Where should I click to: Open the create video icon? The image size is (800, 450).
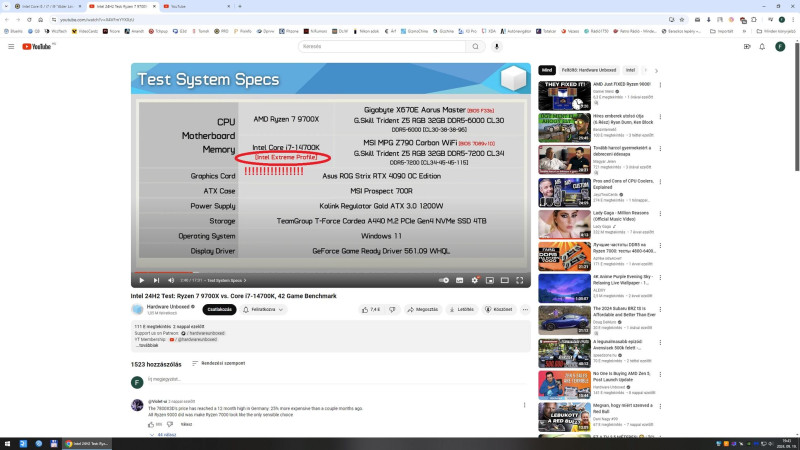pyautogui.click(x=747, y=46)
